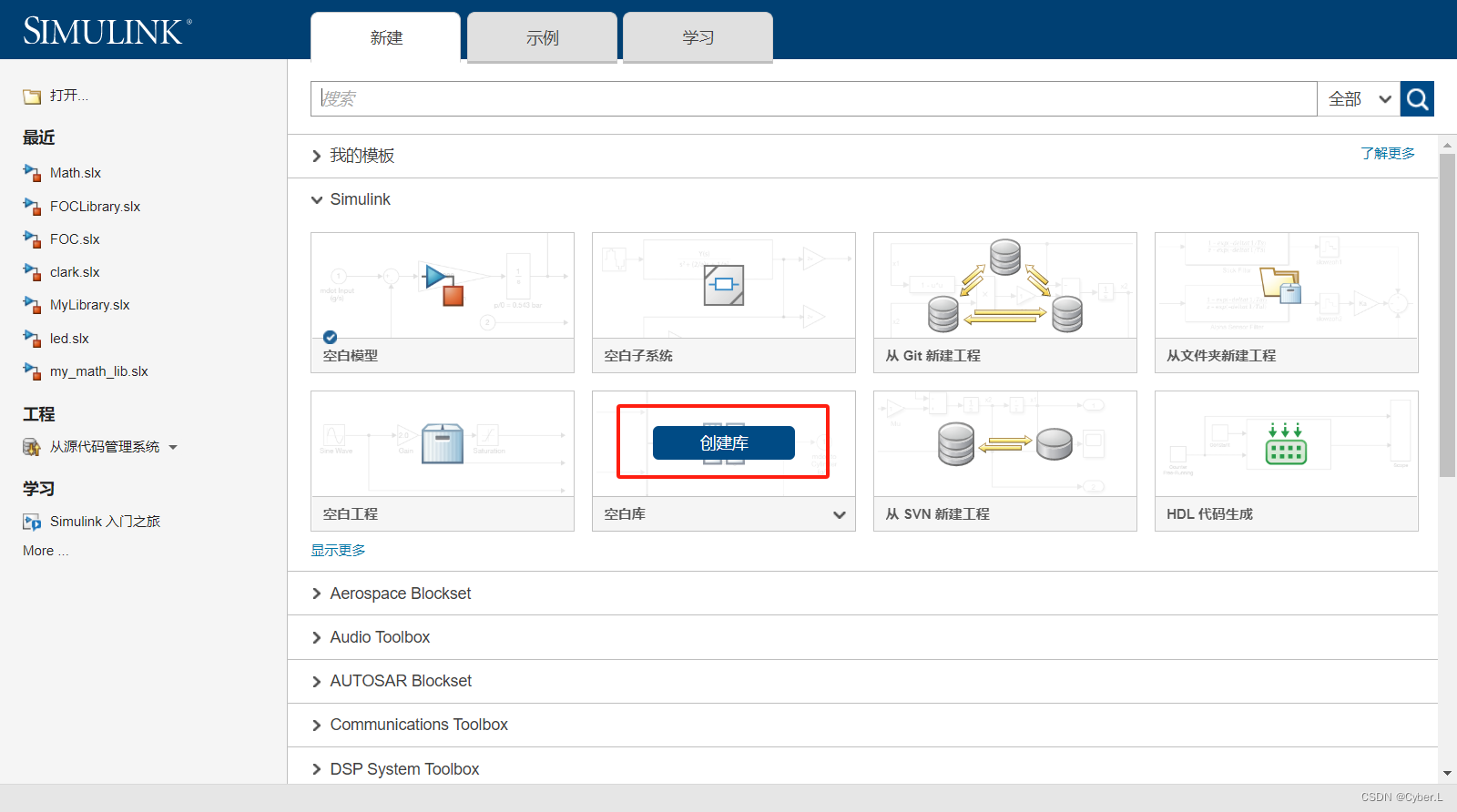Viewport: 1457px width, 812px height.
Task: Expand the DSP System Toolbox section
Action: point(316,769)
